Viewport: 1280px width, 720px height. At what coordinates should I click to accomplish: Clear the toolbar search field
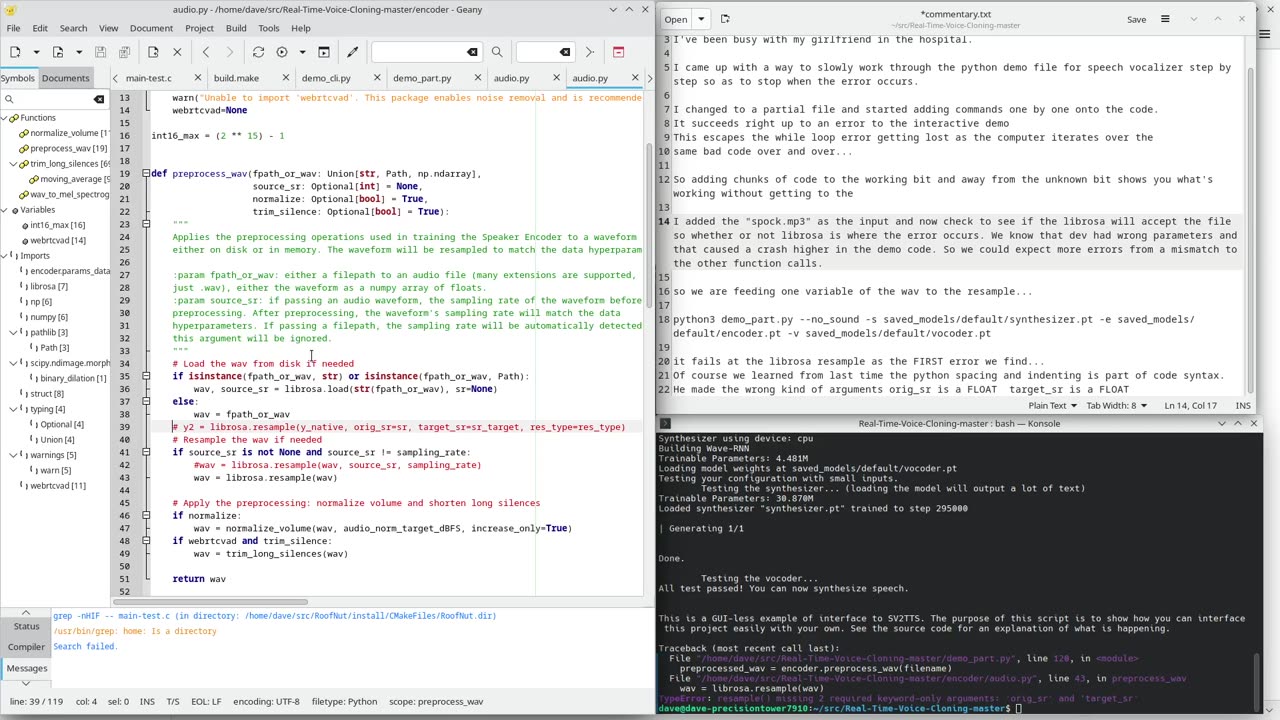(x=472, y=52)
